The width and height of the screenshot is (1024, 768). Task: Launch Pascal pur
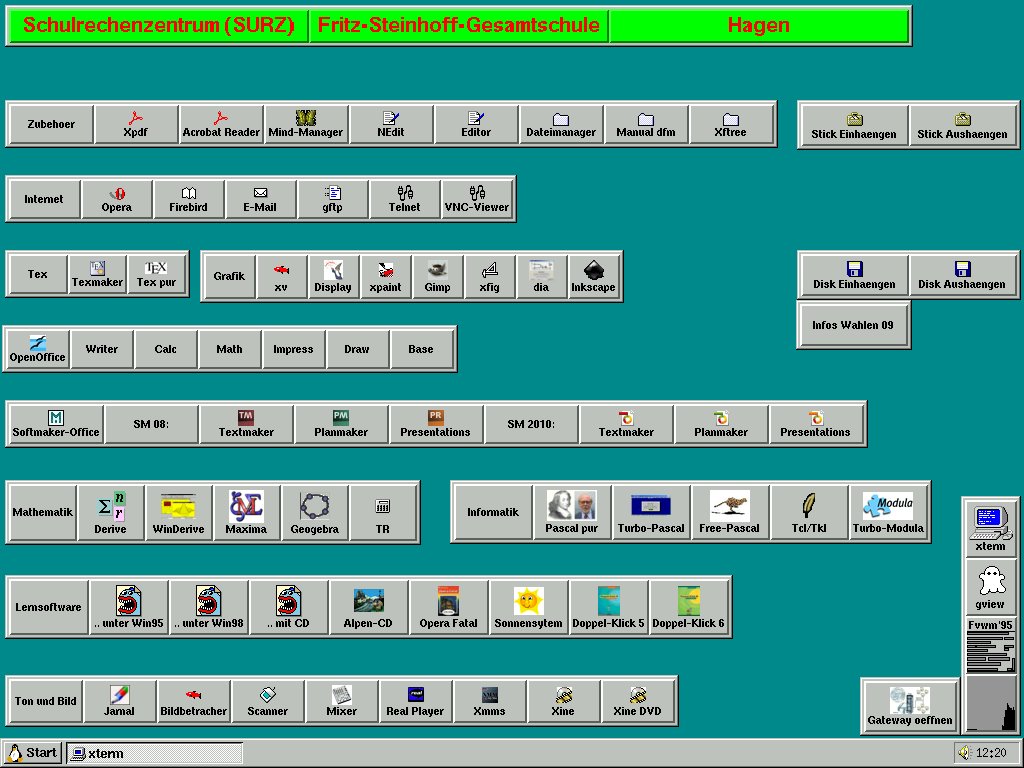click(x=571, y=512)
